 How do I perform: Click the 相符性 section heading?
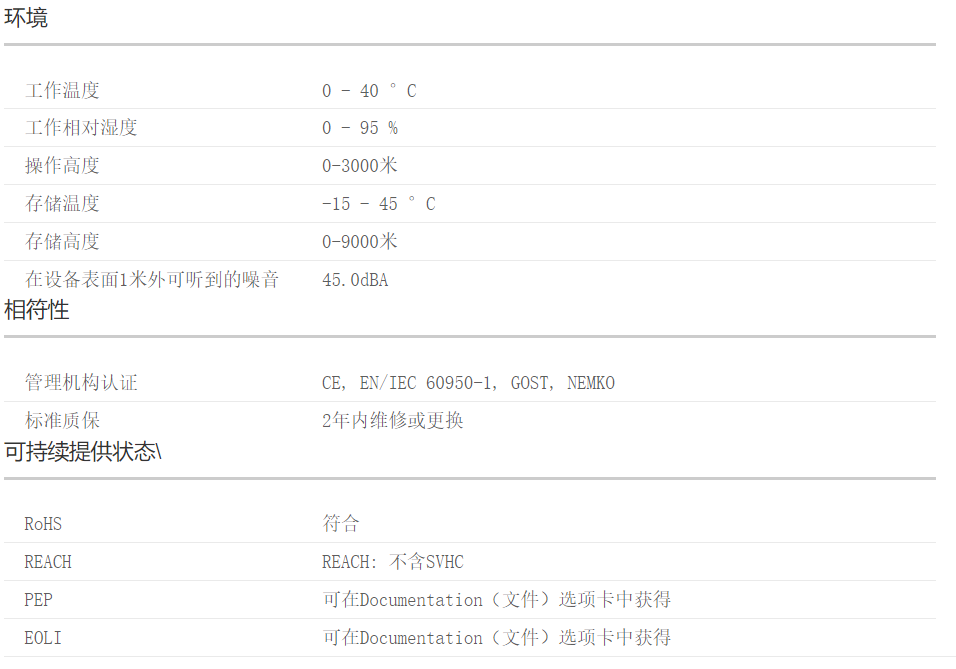[37, 310]
